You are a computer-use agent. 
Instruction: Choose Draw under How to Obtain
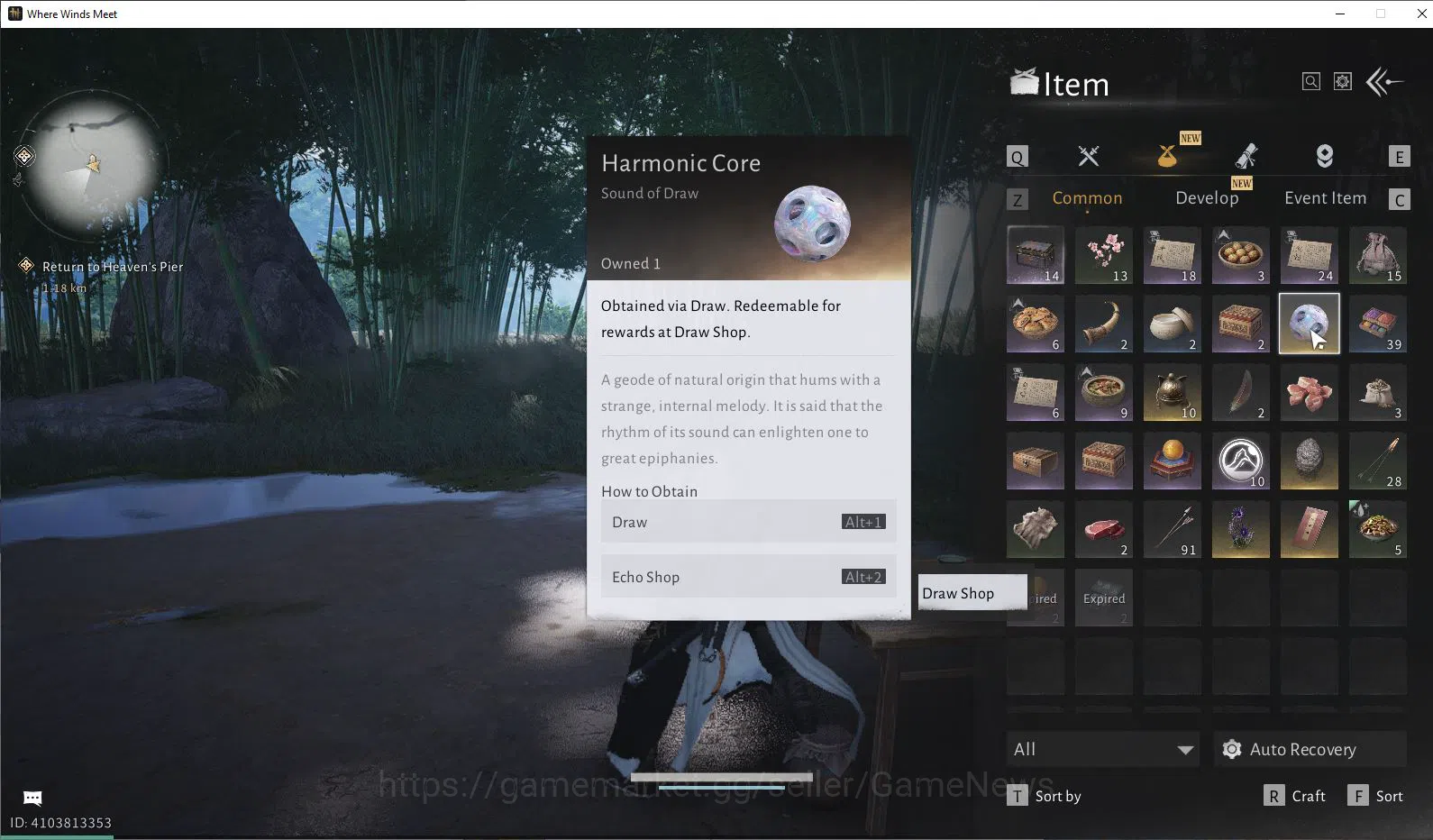pos(748,522)
